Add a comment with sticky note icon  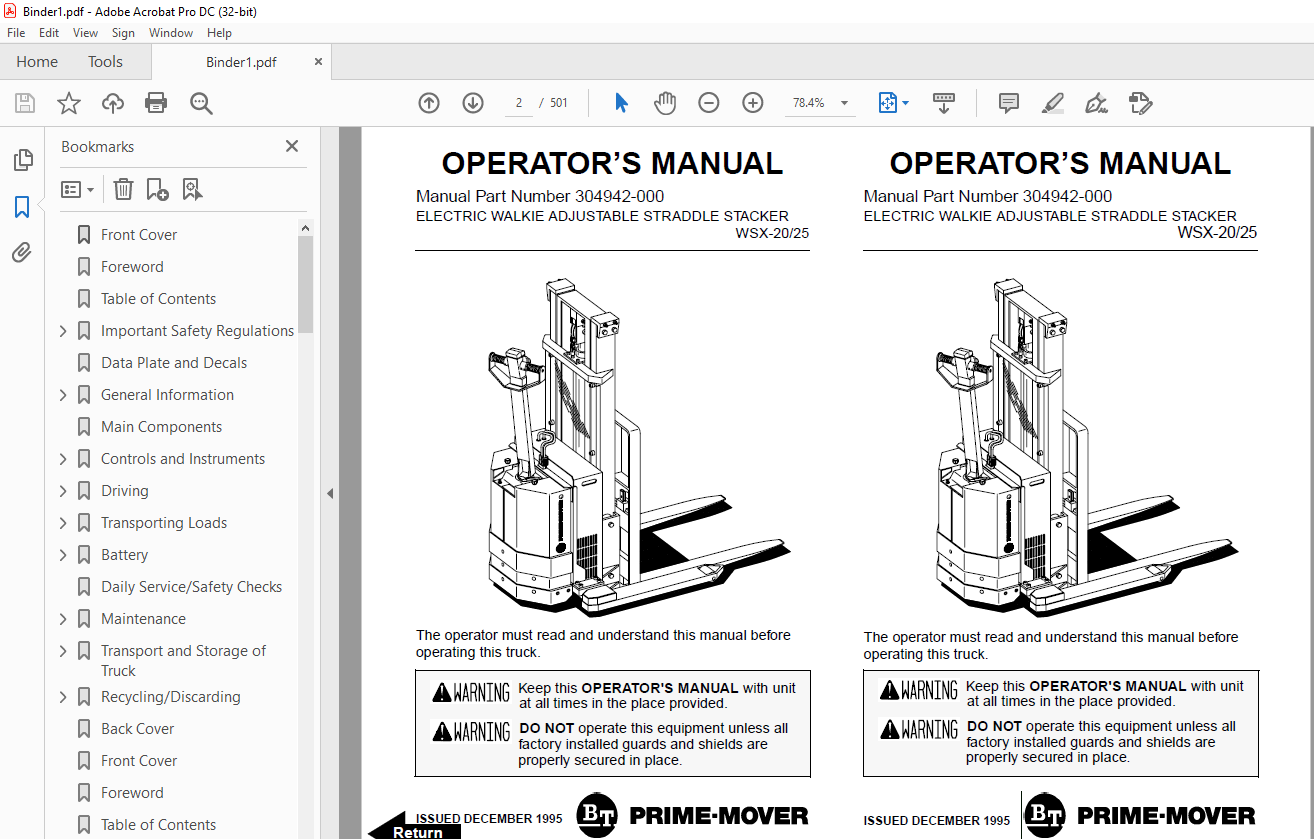pos(1009,103)
